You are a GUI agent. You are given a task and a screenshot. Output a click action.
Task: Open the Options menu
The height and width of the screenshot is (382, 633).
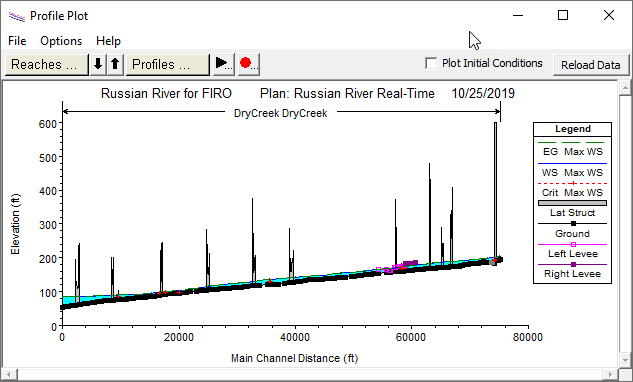[61, 41]
